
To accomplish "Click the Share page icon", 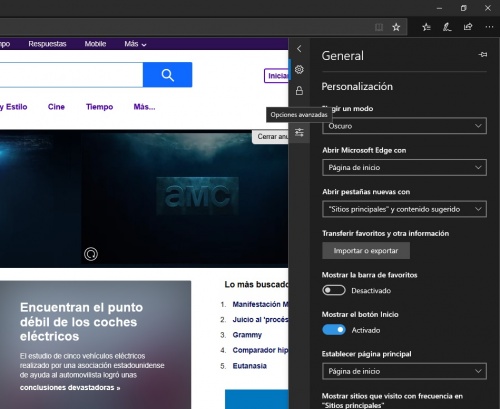I will [468, 27].
